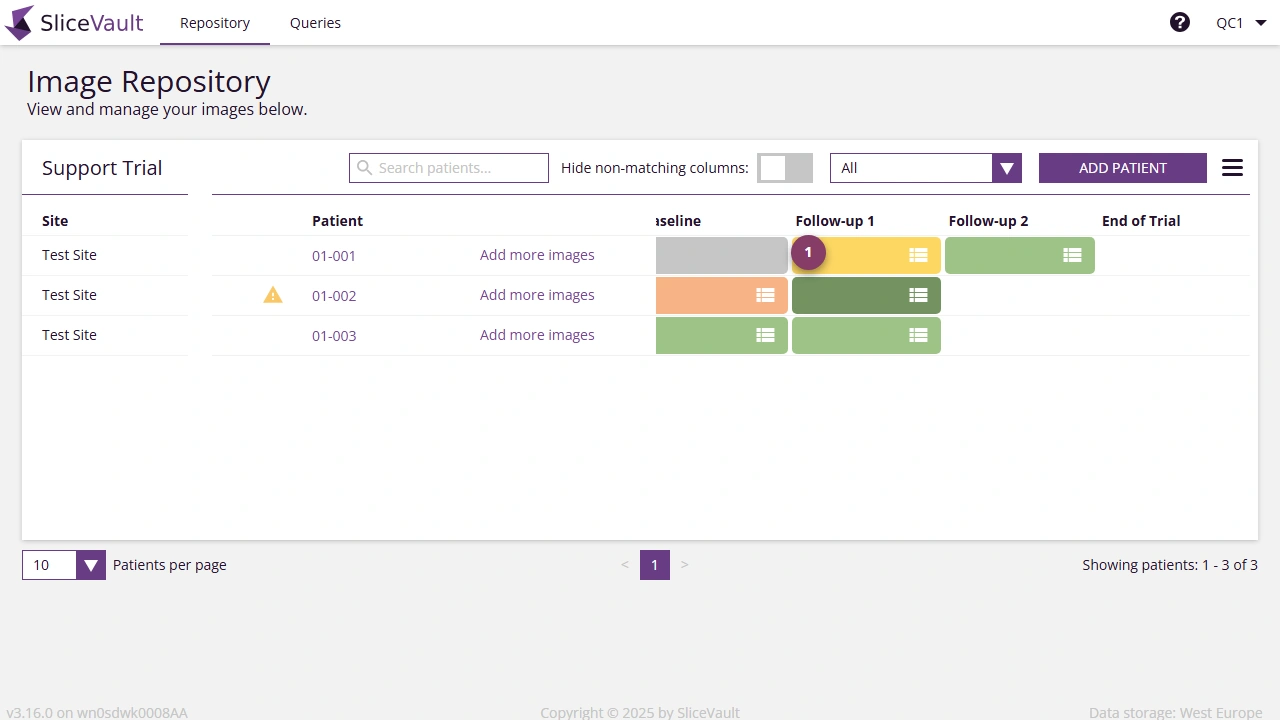Open the image list for 01-003's Follow-up 2
The width and height of the screenshot is (1280, 720).
pyautogui.click(x=918, y=335)
